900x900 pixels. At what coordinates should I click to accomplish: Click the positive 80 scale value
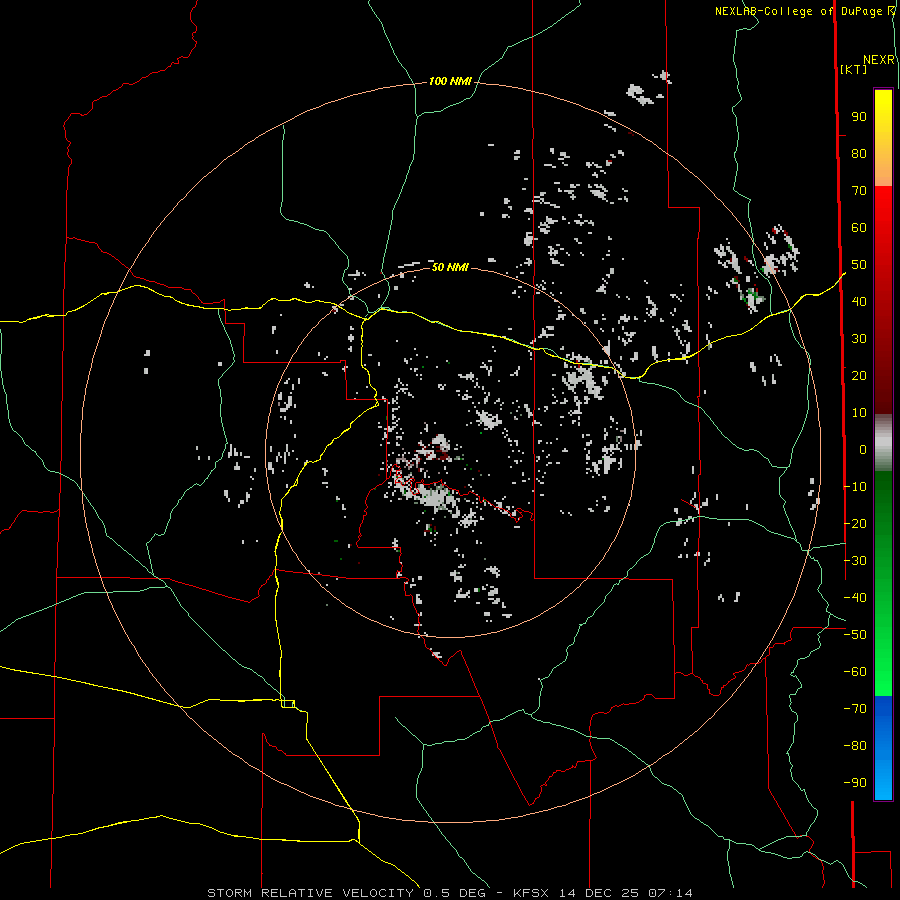[x=859, y=154]
